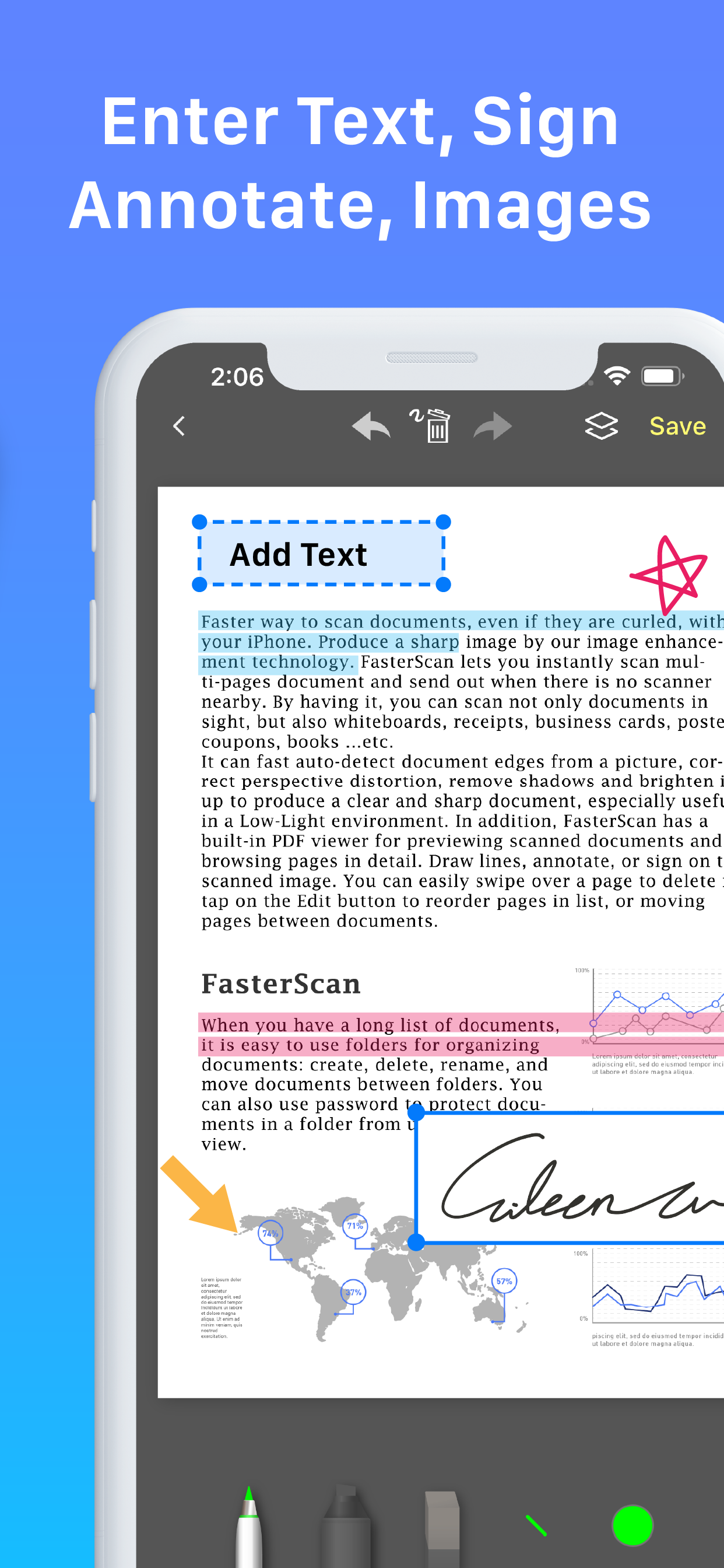Tap the 71% marker on map
724x1568 pixels.
(354, 1226)
